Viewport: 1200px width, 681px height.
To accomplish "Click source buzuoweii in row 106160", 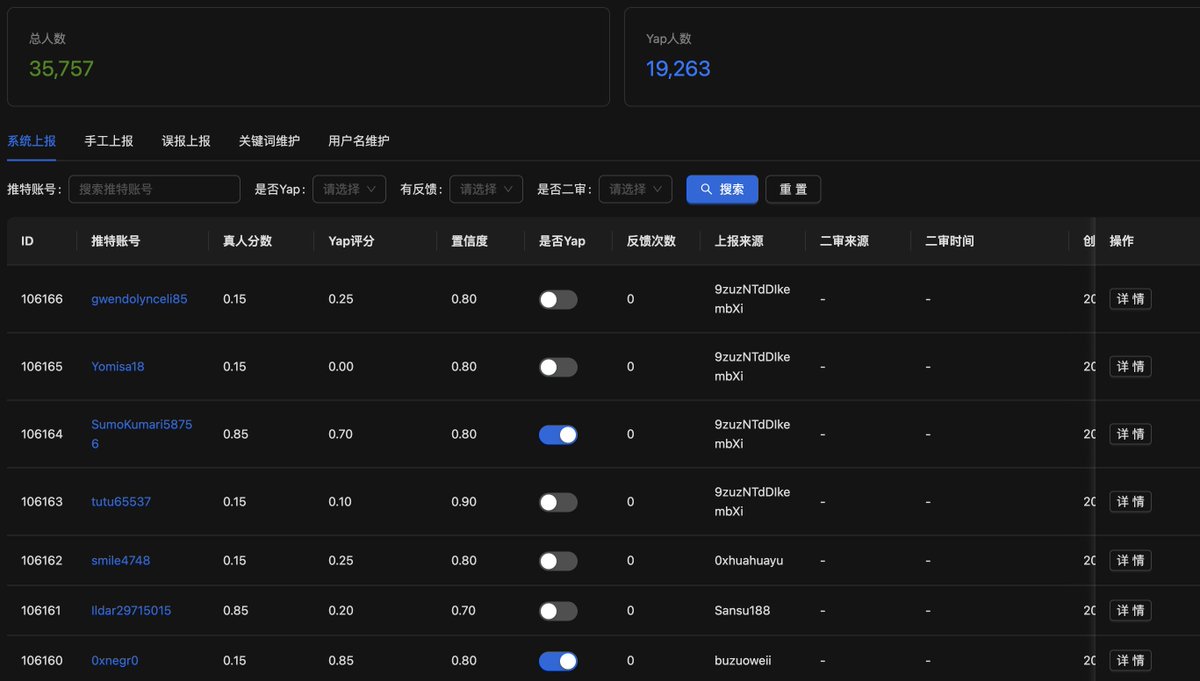I will pos(743,661).
